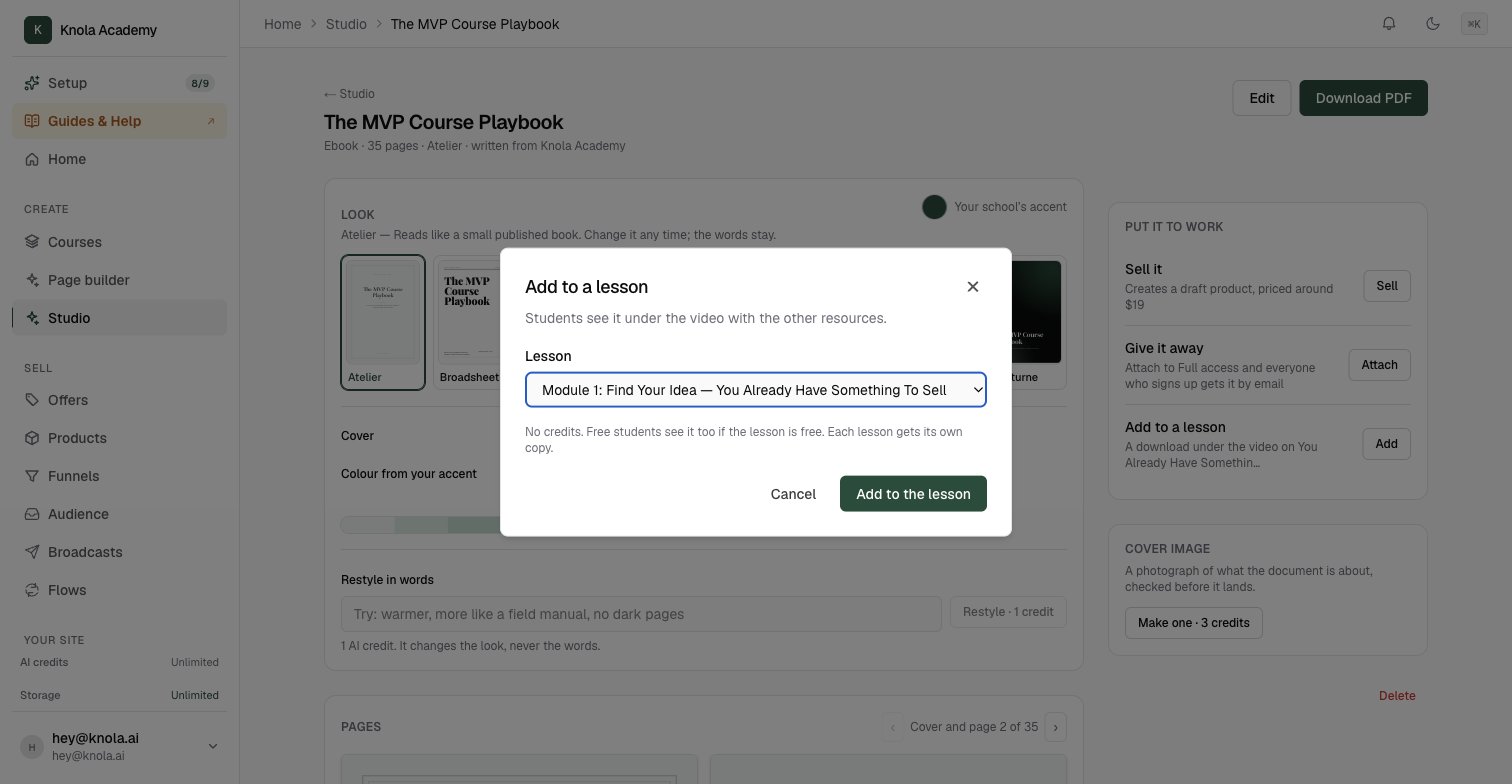Click the Guides & Help book icon
The image size is (1512, 784).
(x=32, y=121)
